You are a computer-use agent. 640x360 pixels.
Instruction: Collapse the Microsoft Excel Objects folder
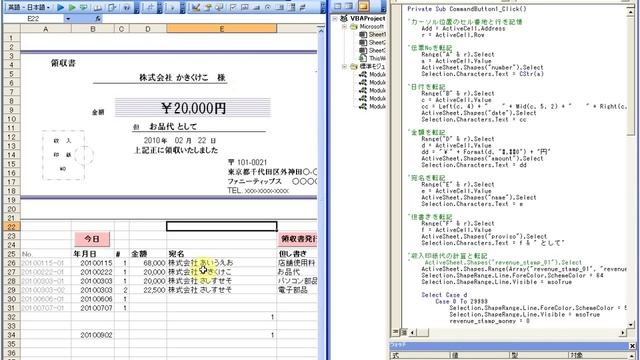344,27
